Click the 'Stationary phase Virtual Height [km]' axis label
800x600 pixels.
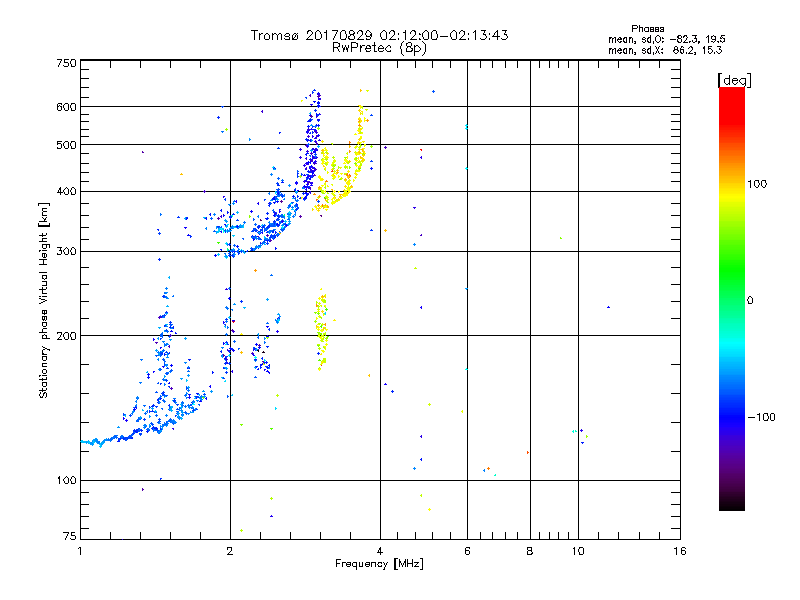pos(44,301)
